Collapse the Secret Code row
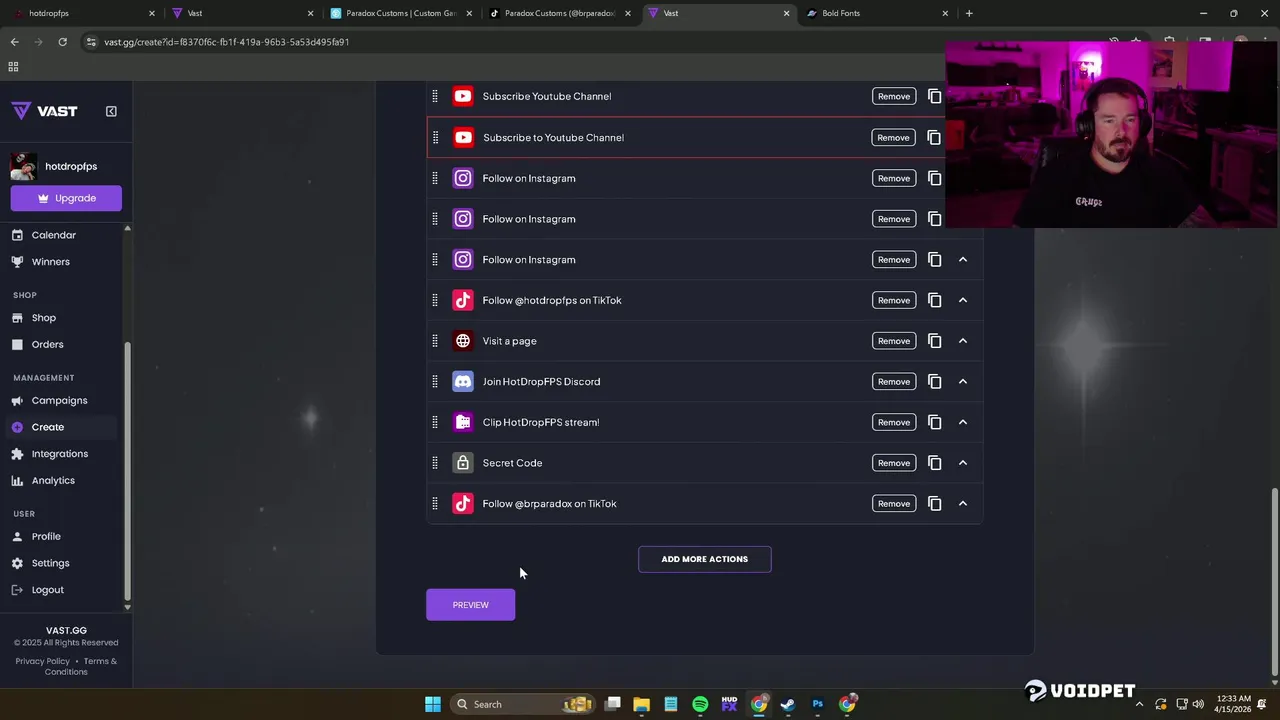This screenshot has width=1280, height=720. pyautogui.click(x=963, y=463)
